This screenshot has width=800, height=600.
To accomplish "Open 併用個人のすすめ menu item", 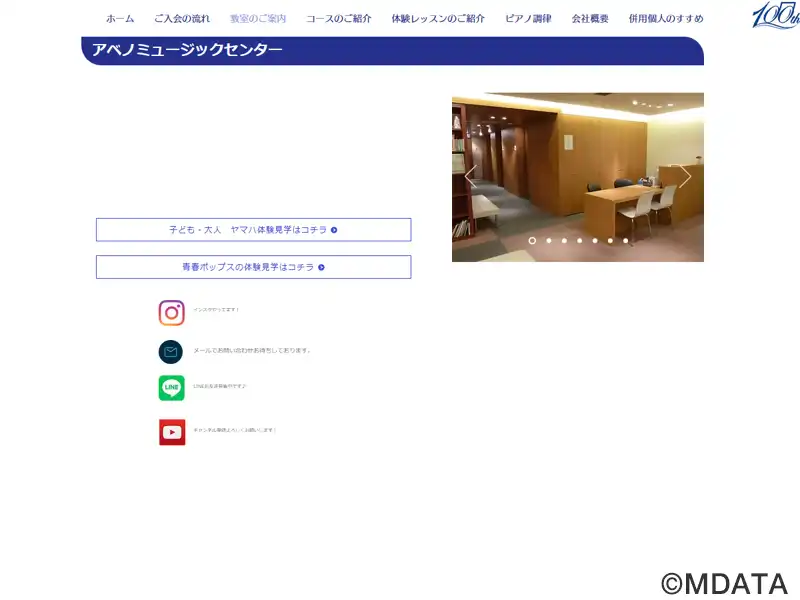I will click(x=666, y=19).
